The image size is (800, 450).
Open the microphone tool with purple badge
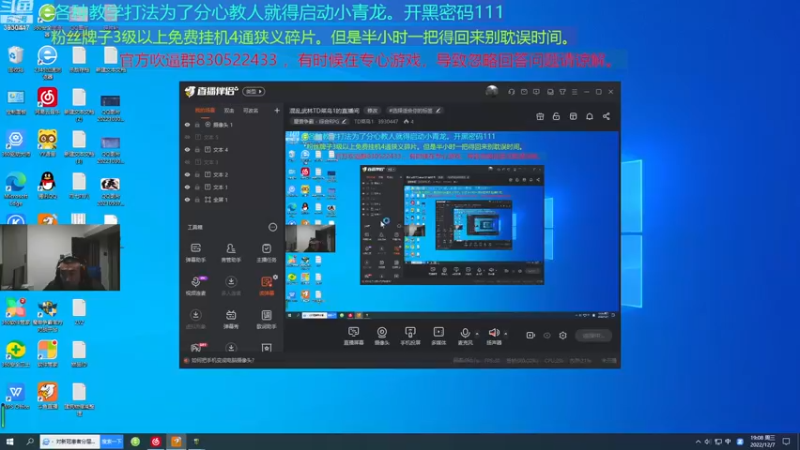[x=196, y=286]
